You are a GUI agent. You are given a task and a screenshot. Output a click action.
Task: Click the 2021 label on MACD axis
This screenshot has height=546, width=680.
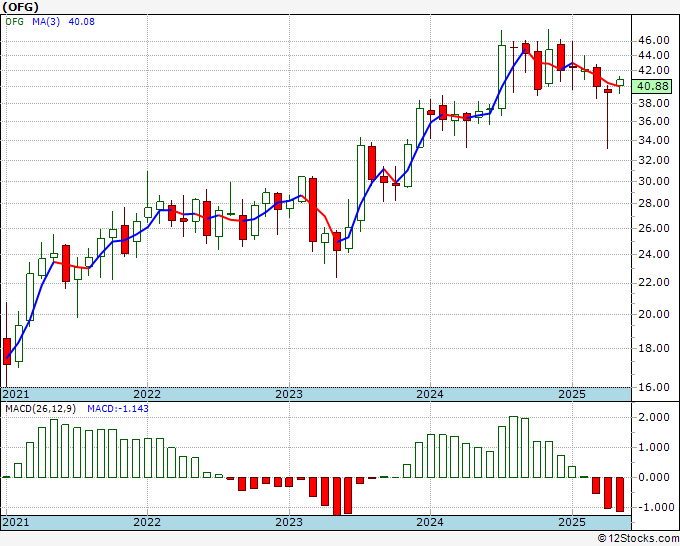coord(16,522)
